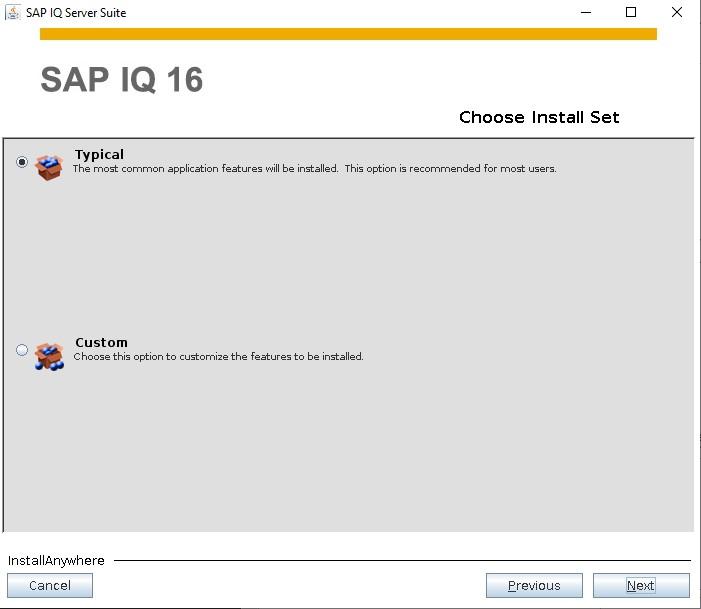701x609 pixels.
Task: Go back with the Previous button
Action: point(534,585)
